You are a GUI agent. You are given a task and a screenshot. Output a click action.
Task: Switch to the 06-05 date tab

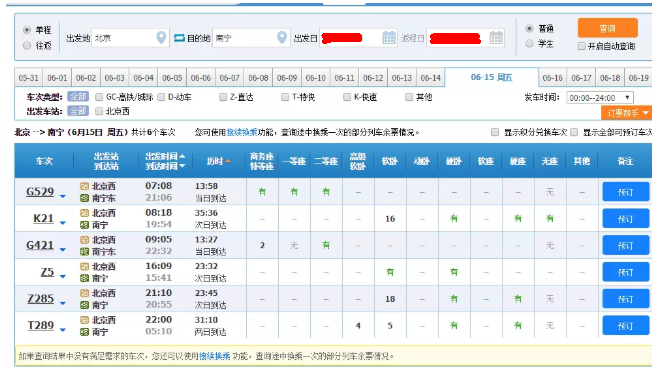tap(172, 78)
